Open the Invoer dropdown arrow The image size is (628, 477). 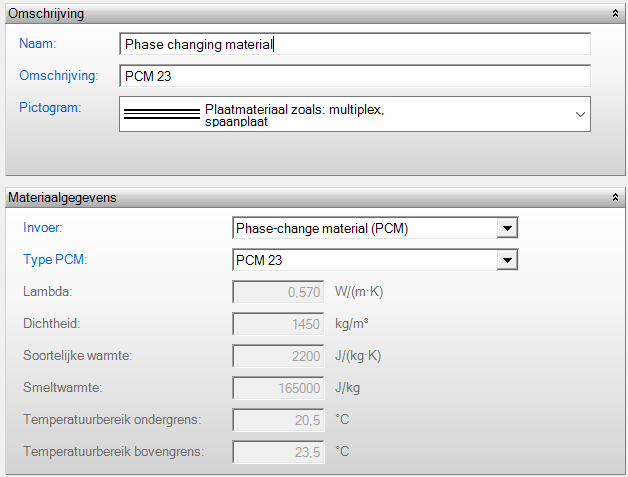tap(508, 229)
